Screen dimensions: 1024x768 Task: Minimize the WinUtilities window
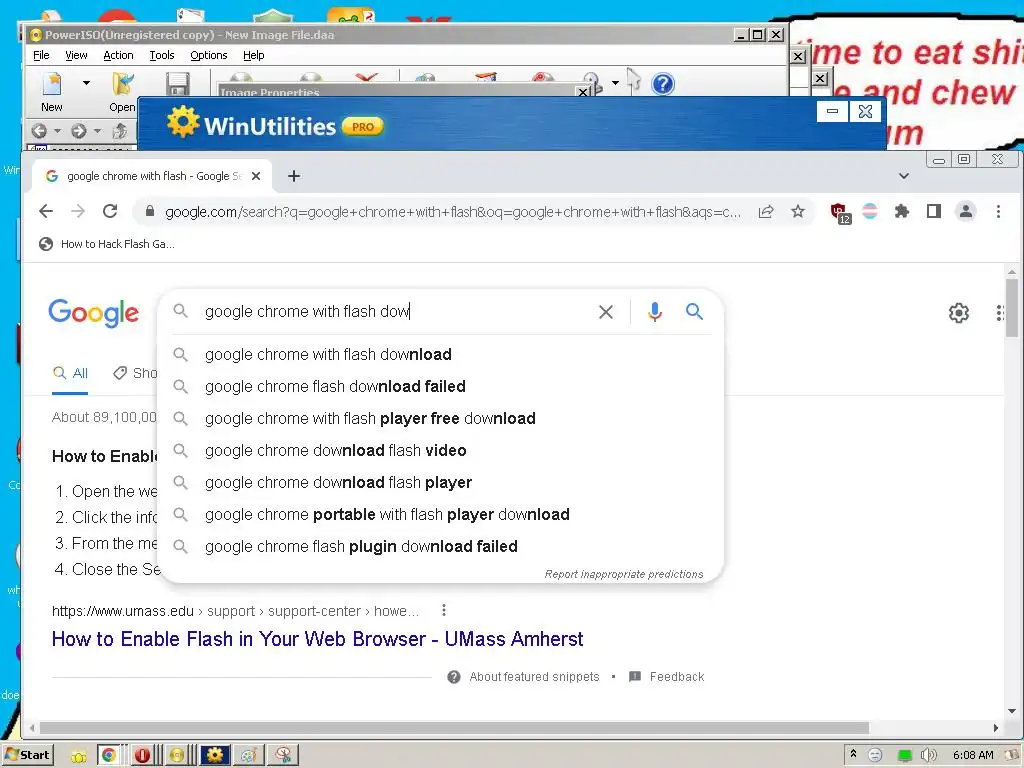click(832, 112)
